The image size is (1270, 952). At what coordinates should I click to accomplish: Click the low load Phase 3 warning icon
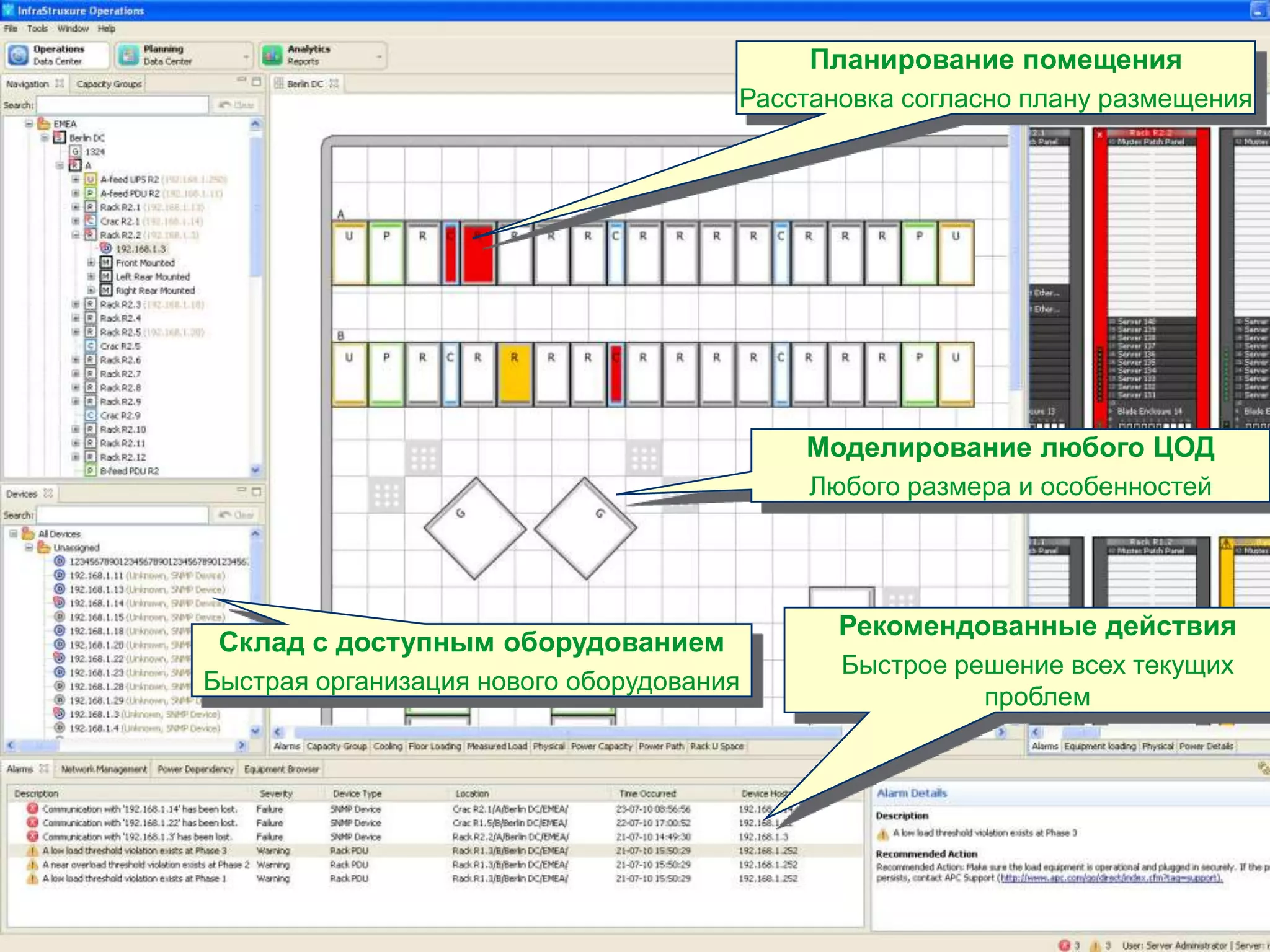33,851
